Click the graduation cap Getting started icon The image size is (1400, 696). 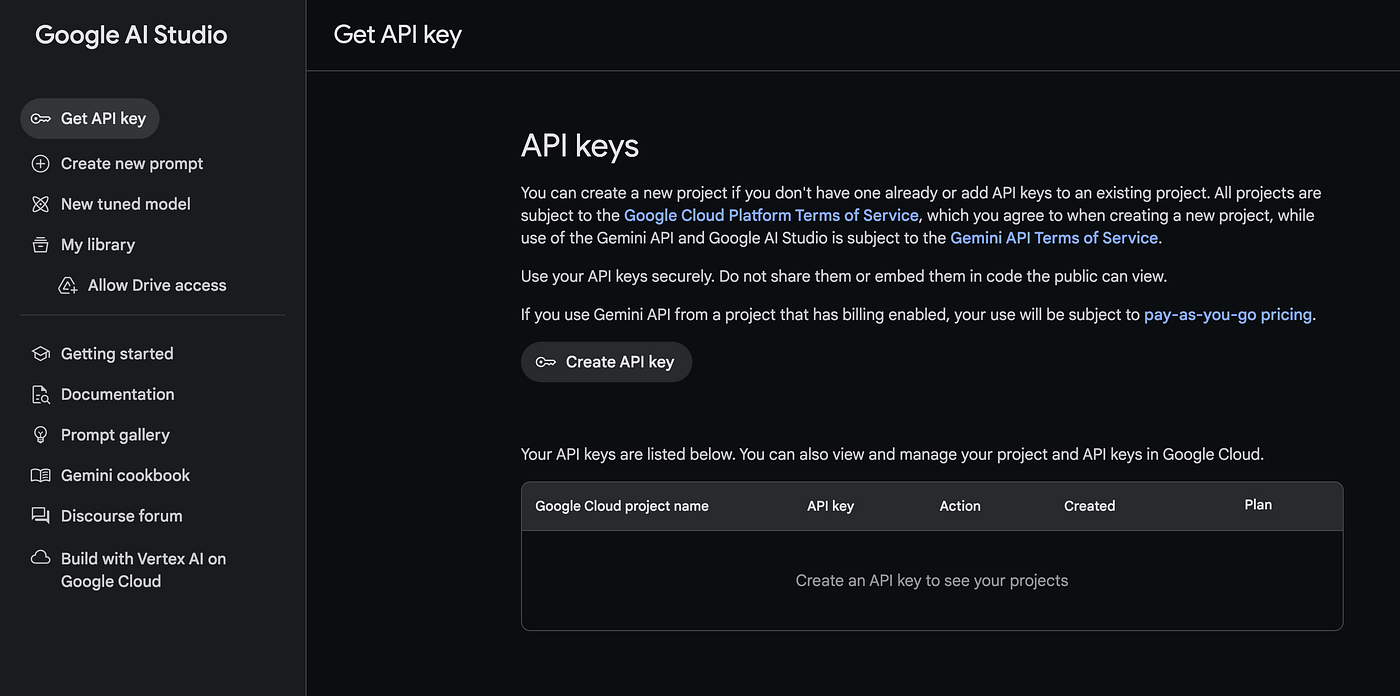click(40, 354)
